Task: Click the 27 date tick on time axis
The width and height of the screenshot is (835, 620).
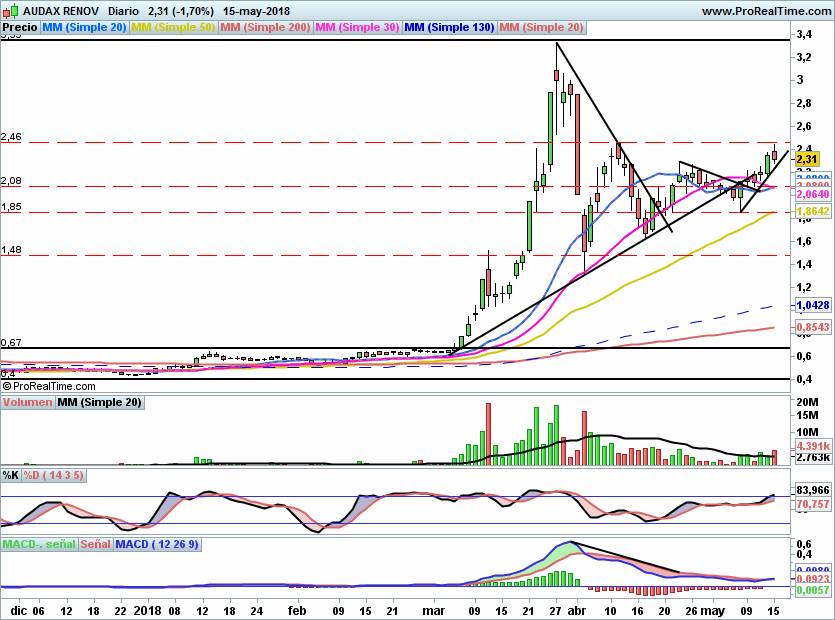Action: pos(555,610)
